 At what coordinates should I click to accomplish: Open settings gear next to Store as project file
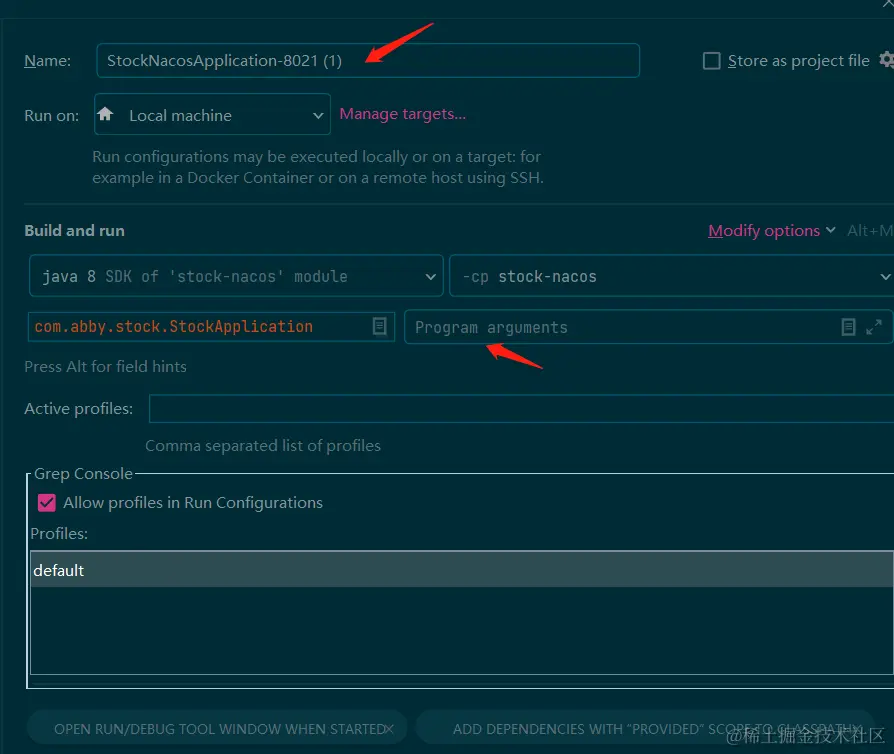pos(887,60)
